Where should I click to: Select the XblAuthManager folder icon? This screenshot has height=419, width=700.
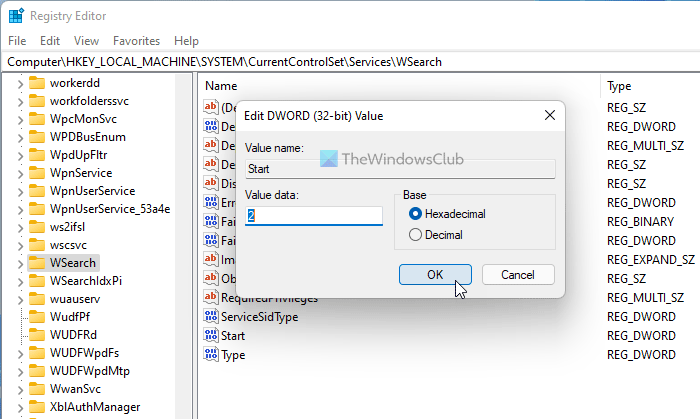click(x=37, y=407)
